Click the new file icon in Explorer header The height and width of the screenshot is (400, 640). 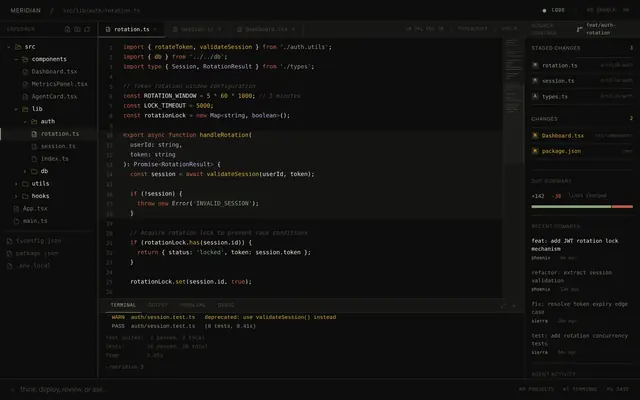click(68, 29)
